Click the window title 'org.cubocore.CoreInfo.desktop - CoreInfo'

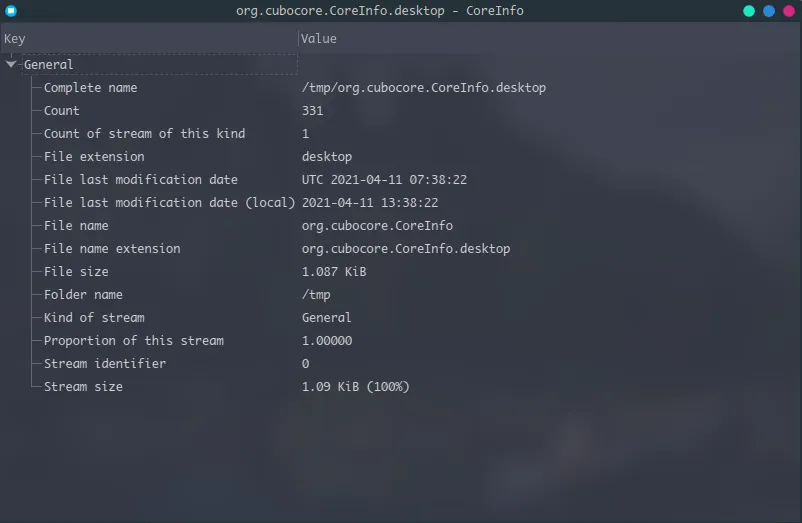pos(380,11)
